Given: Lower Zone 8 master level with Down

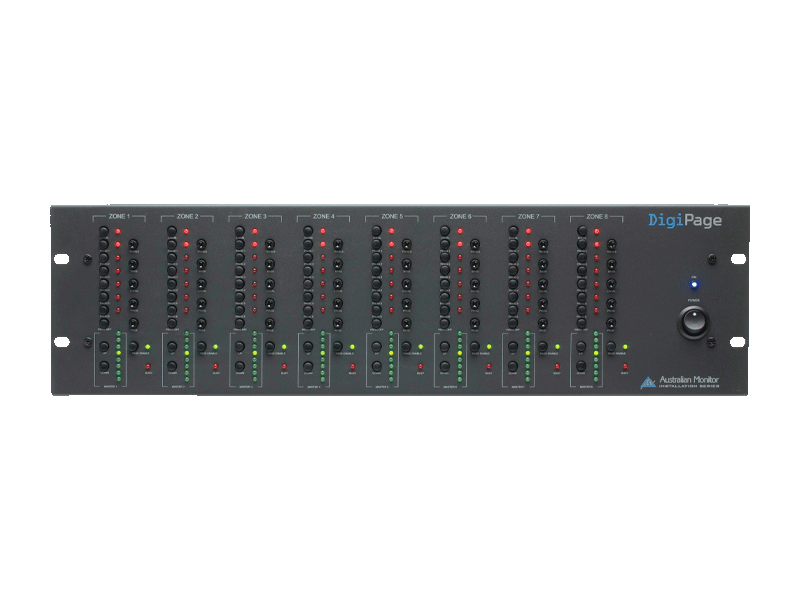Looking at the screenshot, I should pos(581,368).
